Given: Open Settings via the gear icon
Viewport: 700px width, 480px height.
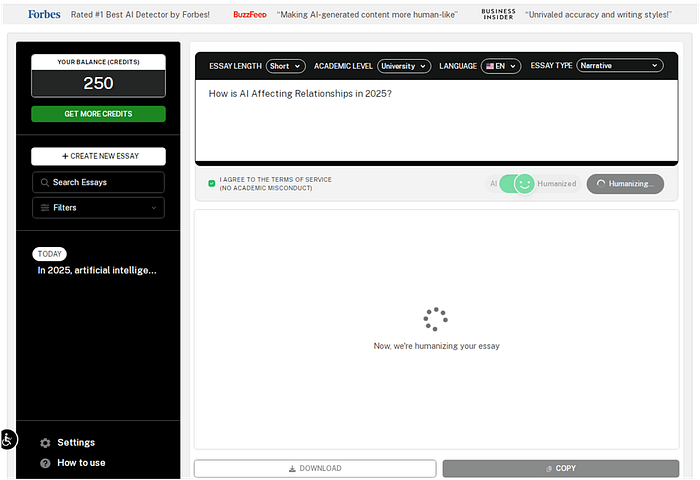Looking at the screenshot, I should click(x=45, y=443).
